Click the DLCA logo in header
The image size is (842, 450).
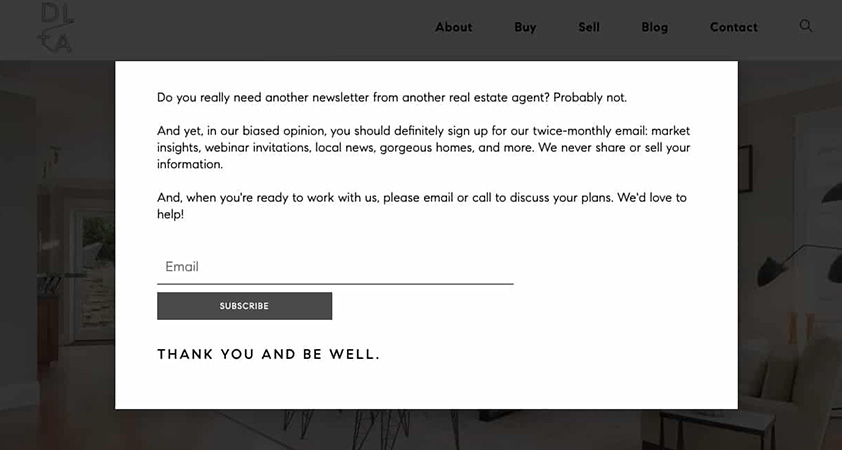coord(57,28)
